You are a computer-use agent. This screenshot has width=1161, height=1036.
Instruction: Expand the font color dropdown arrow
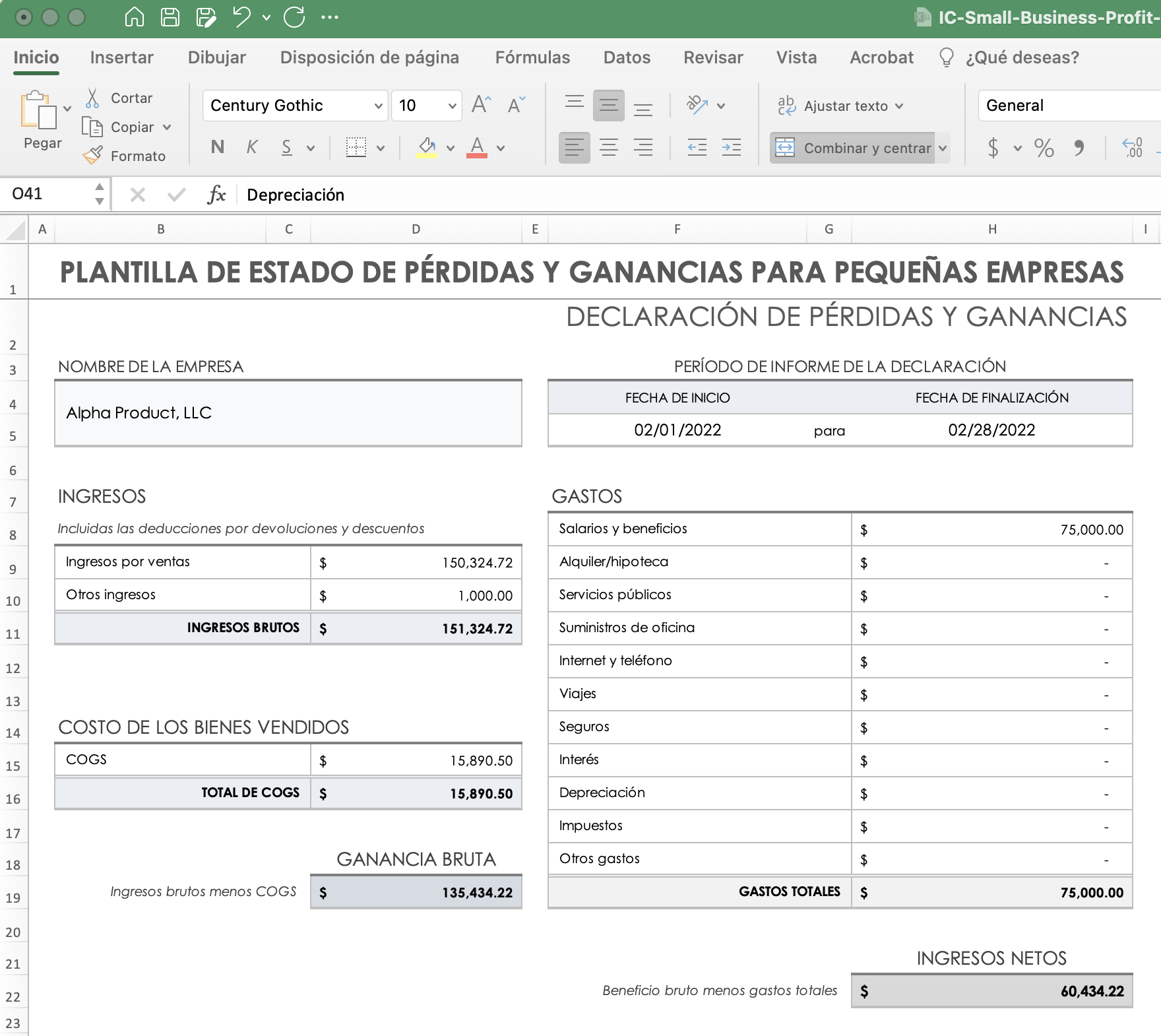coord(501,148)
